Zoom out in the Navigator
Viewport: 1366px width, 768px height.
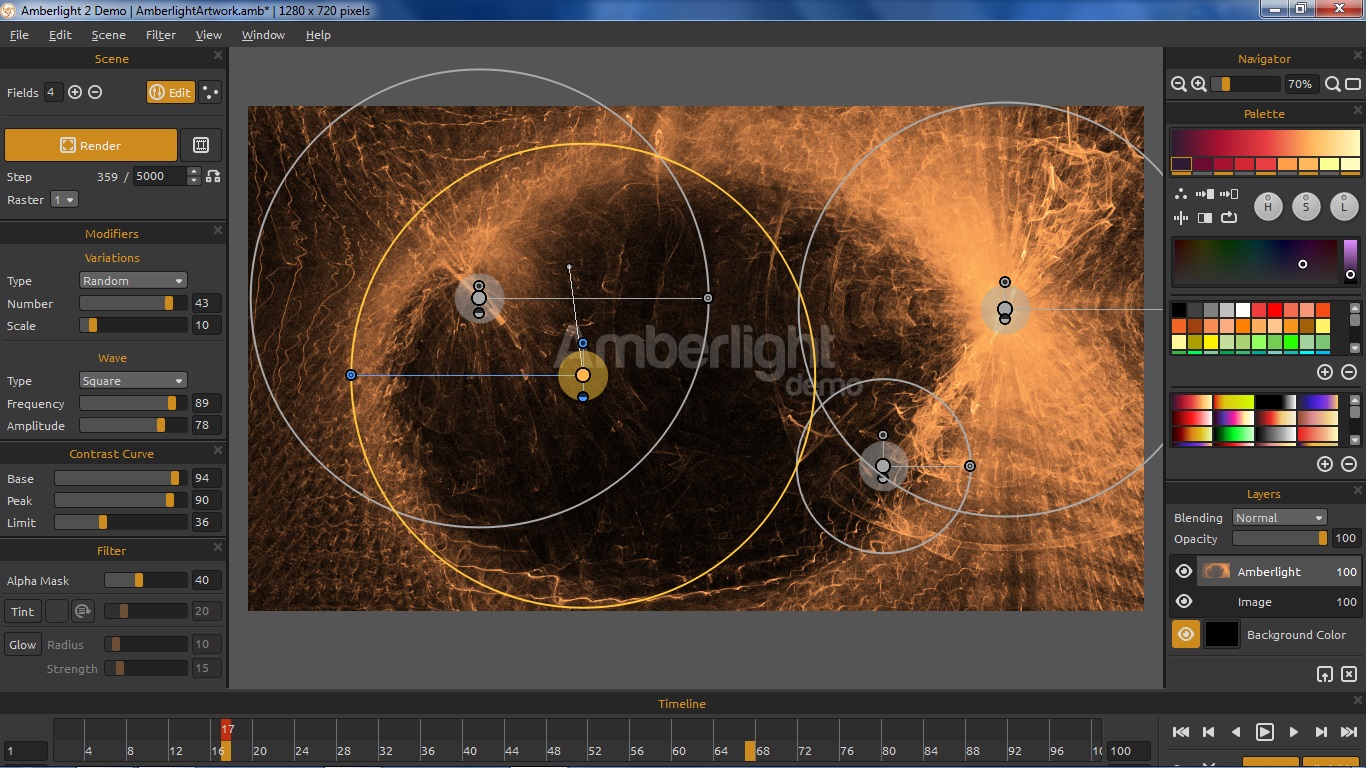(1179, 85)
